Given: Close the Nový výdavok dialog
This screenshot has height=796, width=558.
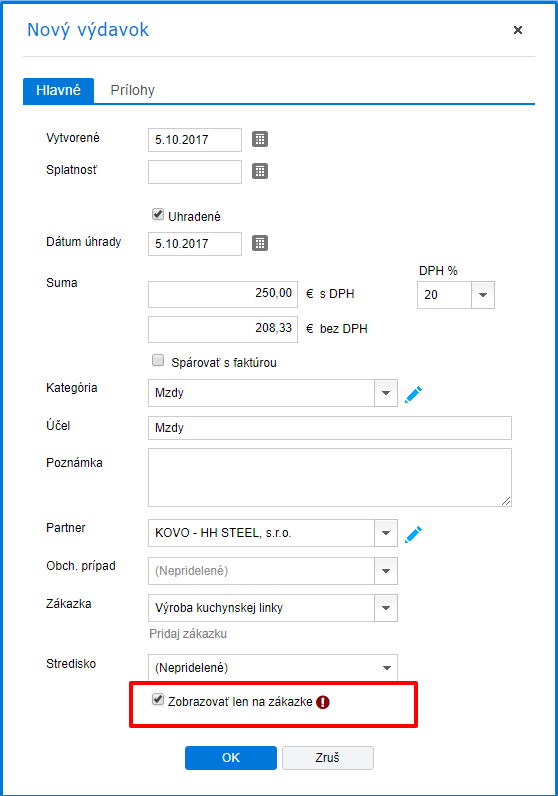Looking at the screenshot, I should pyautogui.click(x=518, y=30).
